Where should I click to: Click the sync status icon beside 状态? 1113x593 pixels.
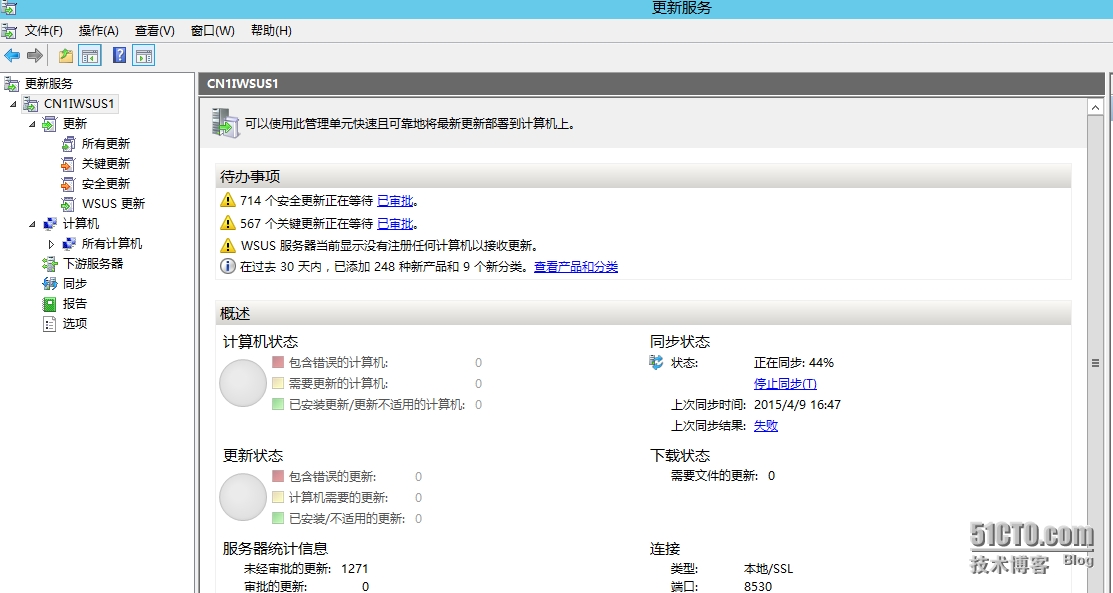point(657,362)
